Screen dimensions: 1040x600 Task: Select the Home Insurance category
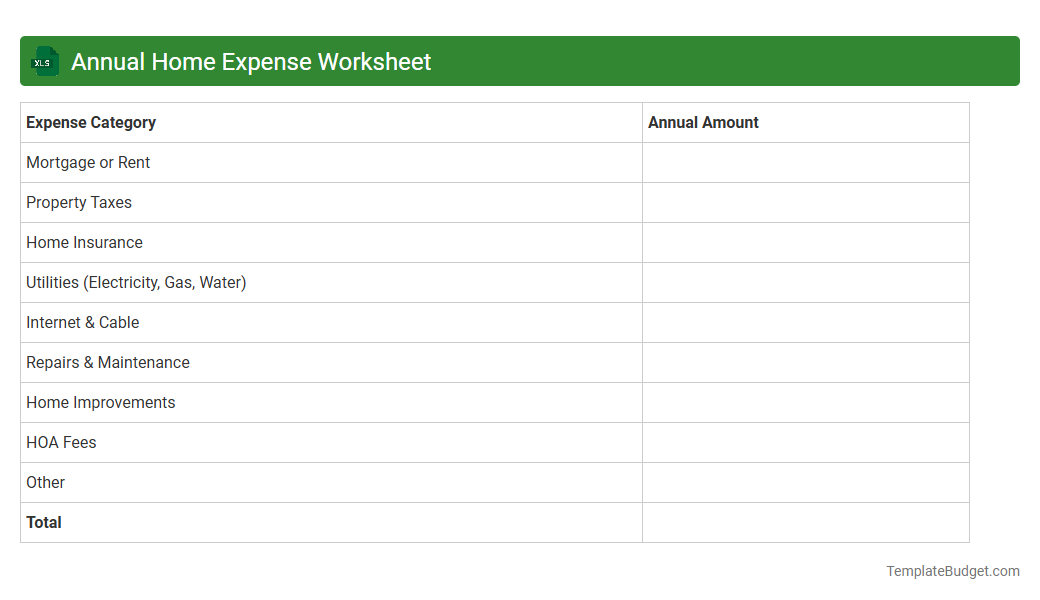84,242
